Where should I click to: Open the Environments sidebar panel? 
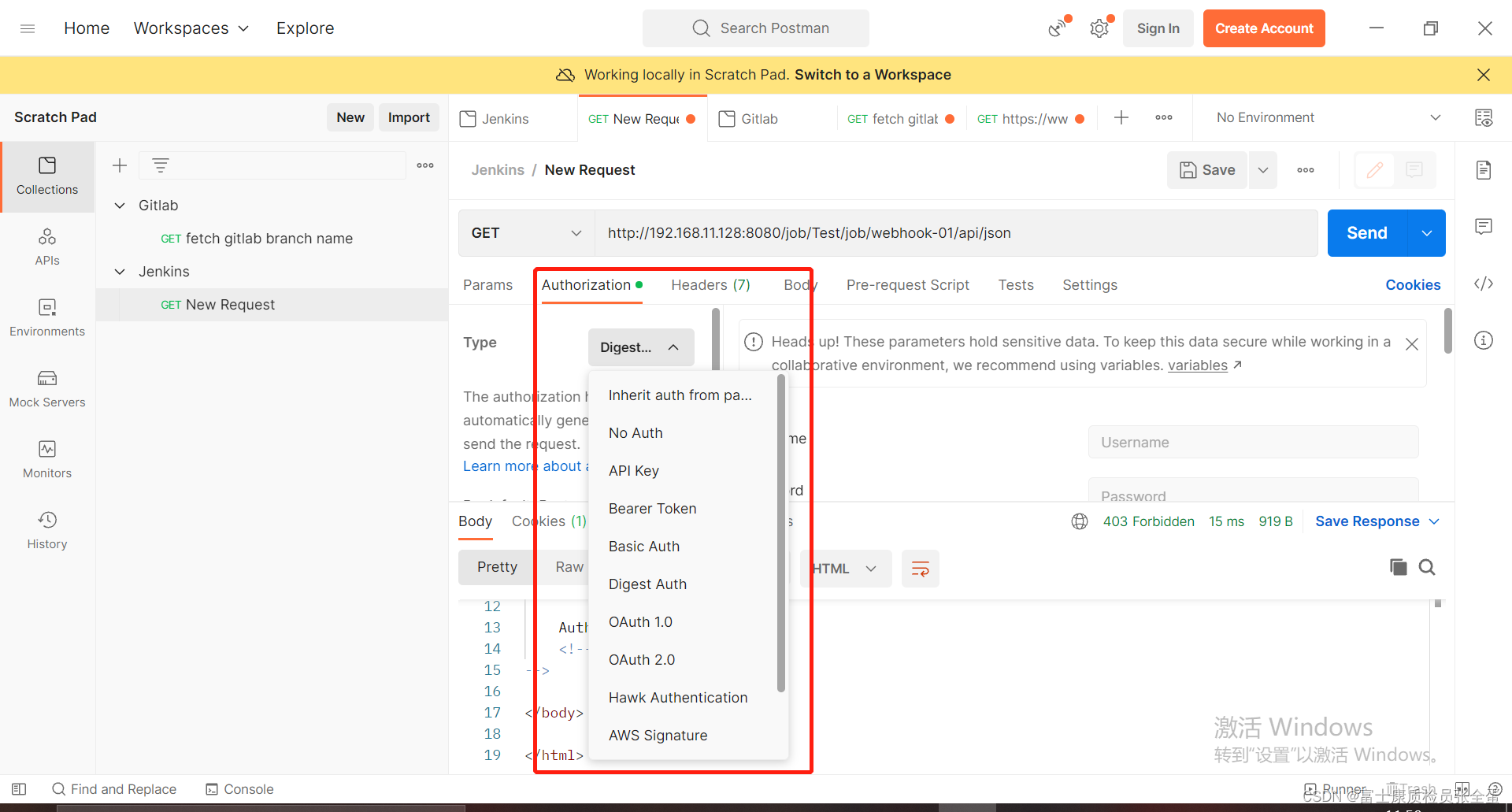coord(47,318)
